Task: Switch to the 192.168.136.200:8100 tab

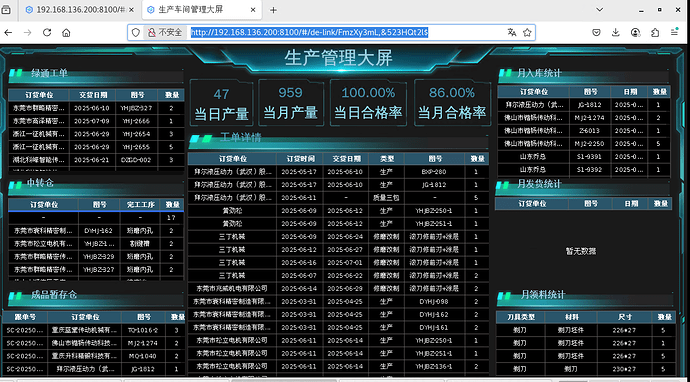Action: (x=80, y=10)
